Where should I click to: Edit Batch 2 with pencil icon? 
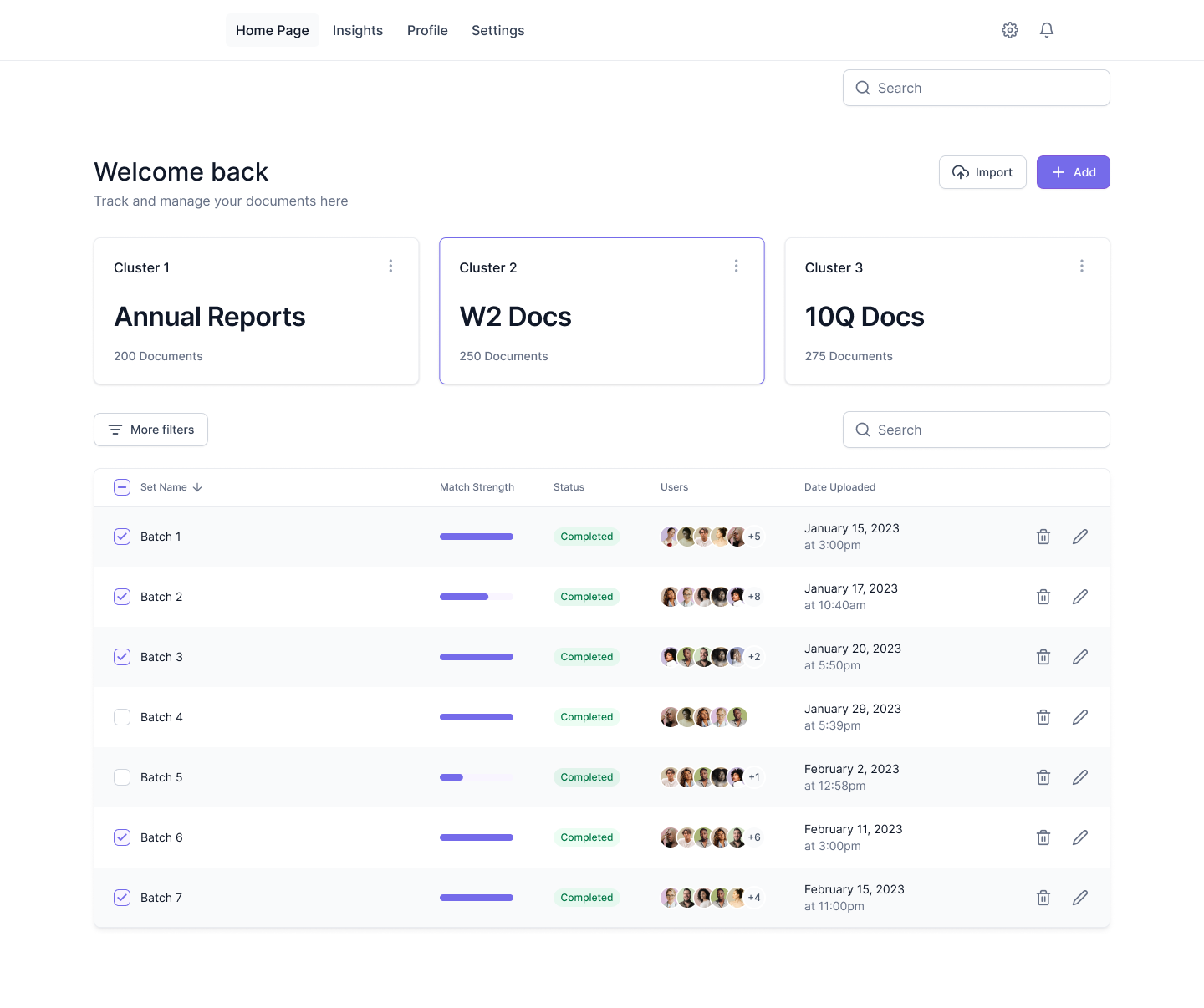click(1080, 597)
